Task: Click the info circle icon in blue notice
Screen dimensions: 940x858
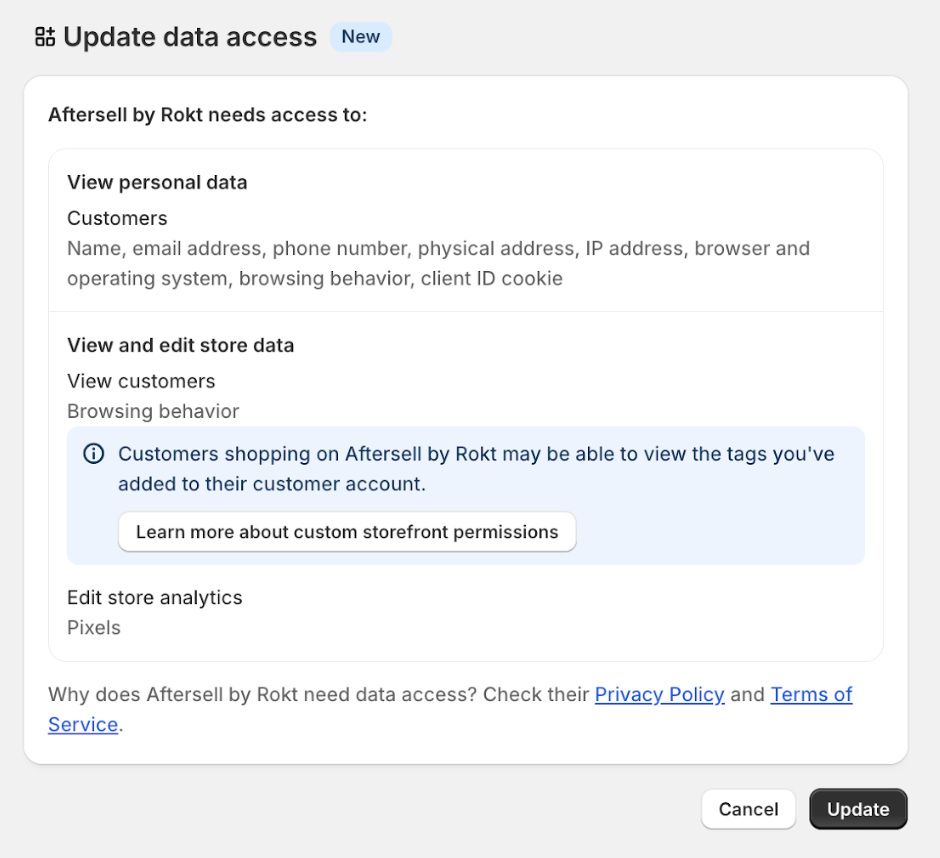Action: coord(93,453)
